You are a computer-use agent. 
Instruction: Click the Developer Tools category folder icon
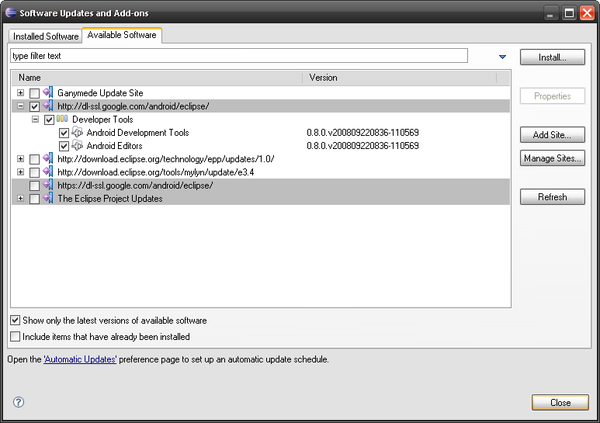62,119
